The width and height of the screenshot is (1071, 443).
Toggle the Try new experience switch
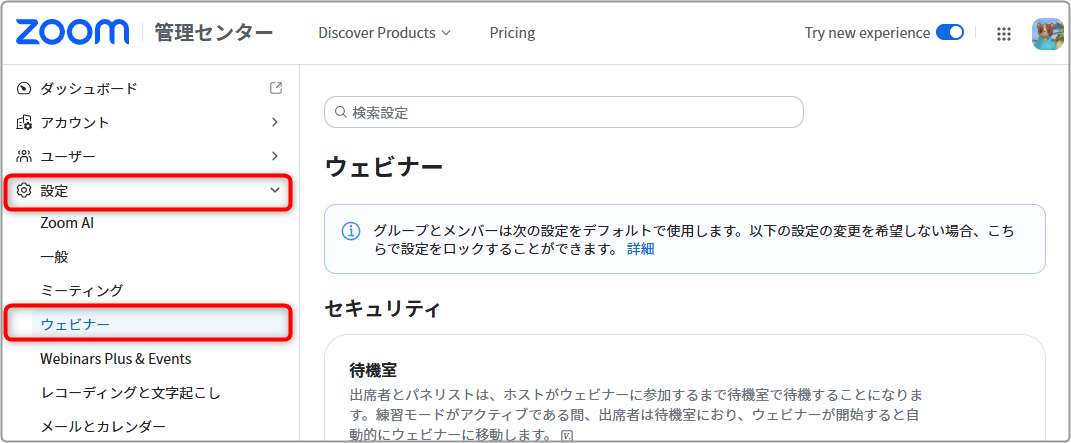tap(949, 33)
